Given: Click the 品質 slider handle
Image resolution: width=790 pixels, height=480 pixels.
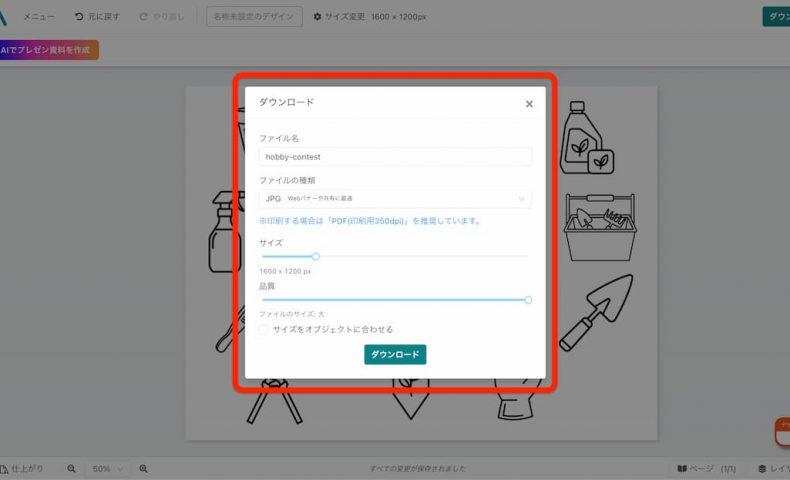Looking at the screenshot, I should [x=528, y=300].
